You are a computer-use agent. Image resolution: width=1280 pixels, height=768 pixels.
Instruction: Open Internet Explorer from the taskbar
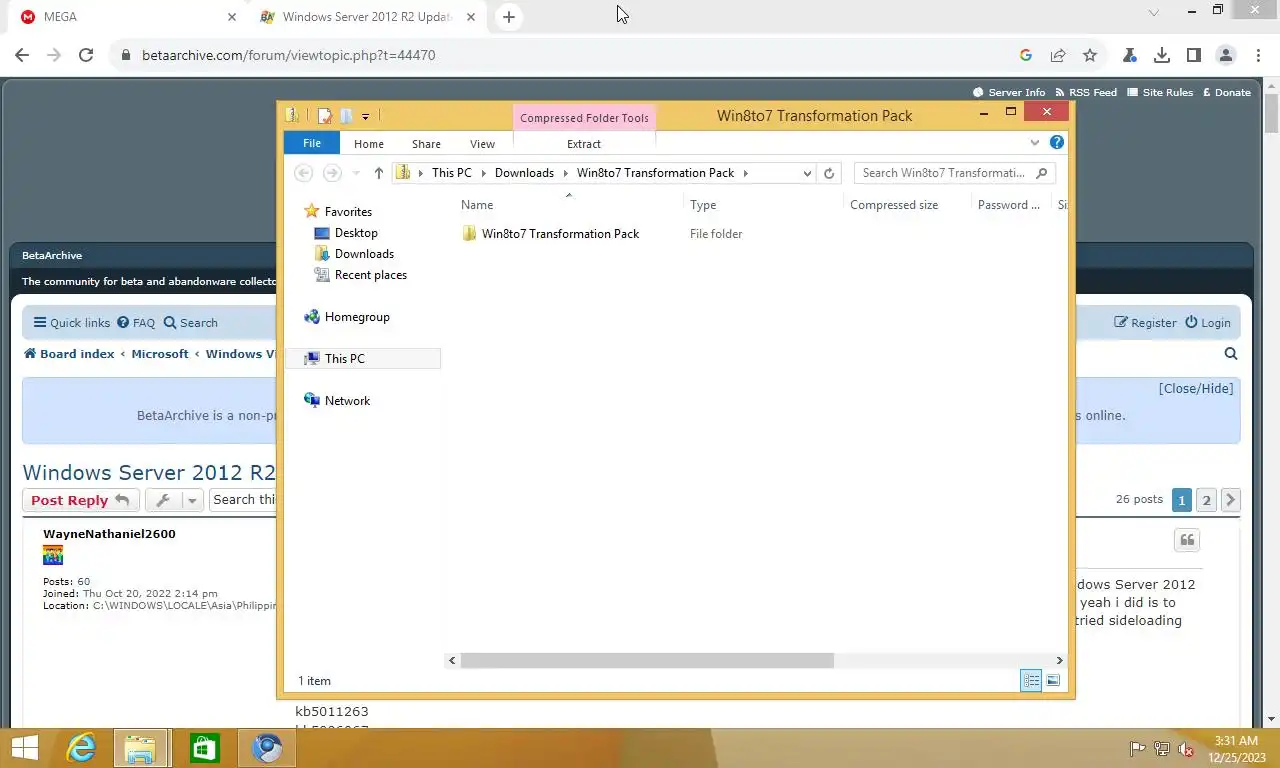pos(81,748)
